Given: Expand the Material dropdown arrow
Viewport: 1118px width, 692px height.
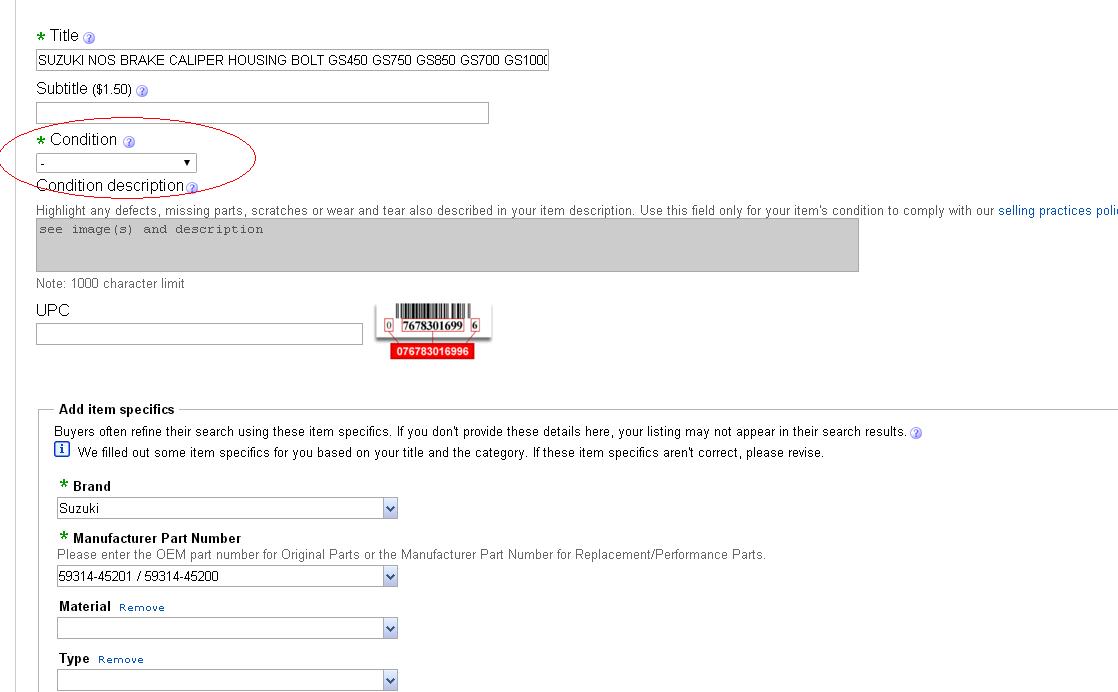Looking at the screenshot, I should [x=390, y=629].
